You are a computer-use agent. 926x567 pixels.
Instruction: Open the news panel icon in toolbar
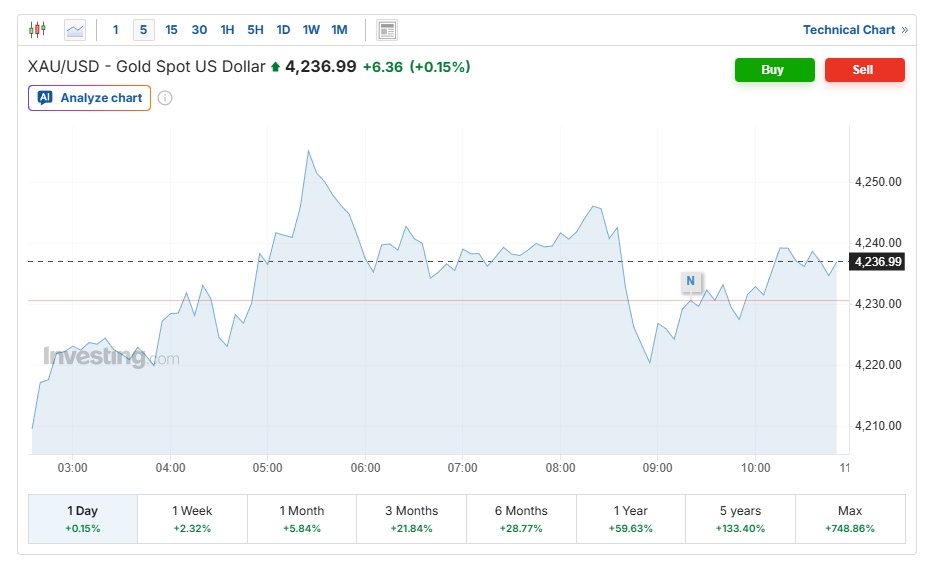click(387, 30)
